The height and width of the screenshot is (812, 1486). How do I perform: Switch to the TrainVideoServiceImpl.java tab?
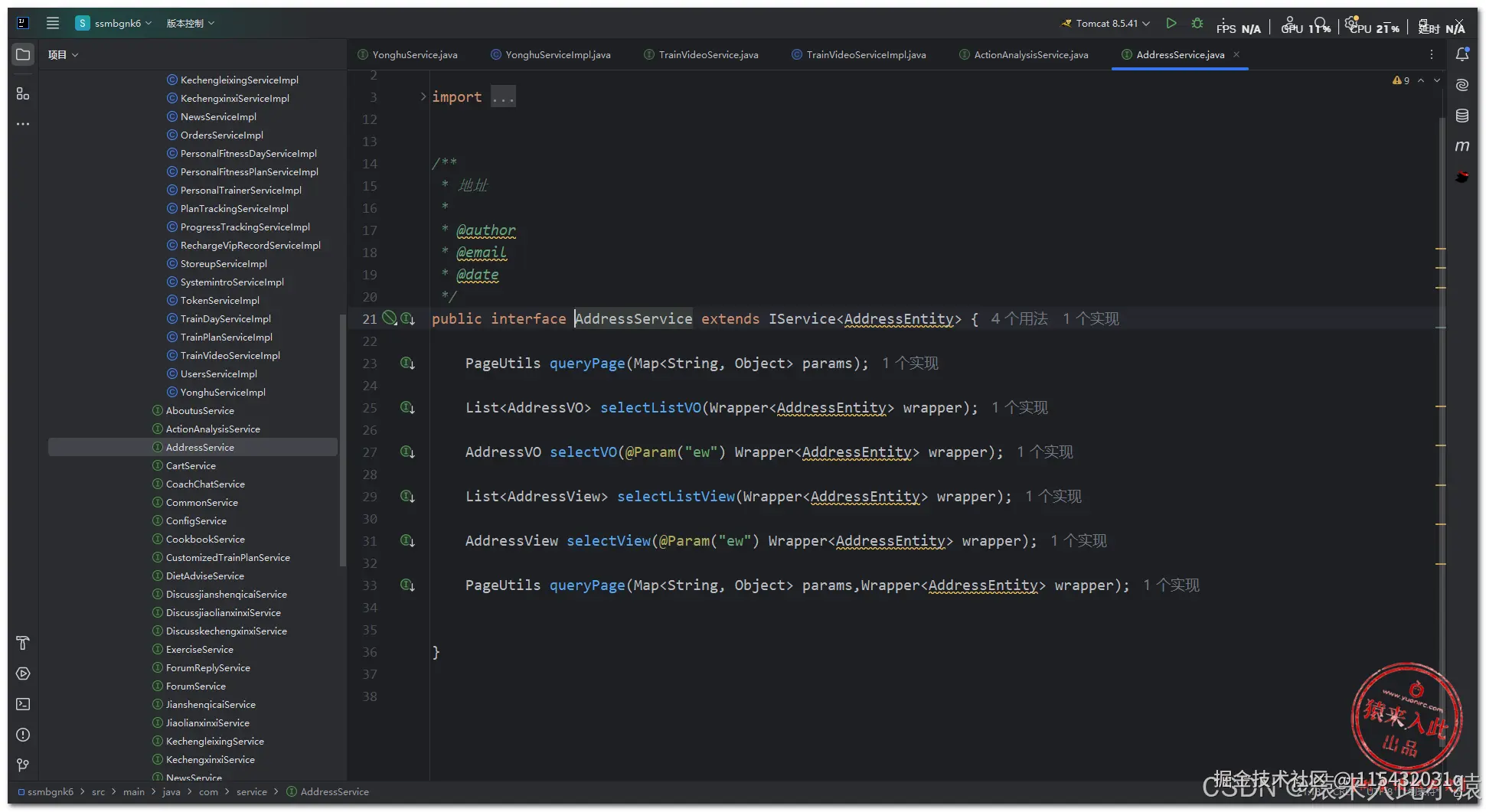pos(859,54)
